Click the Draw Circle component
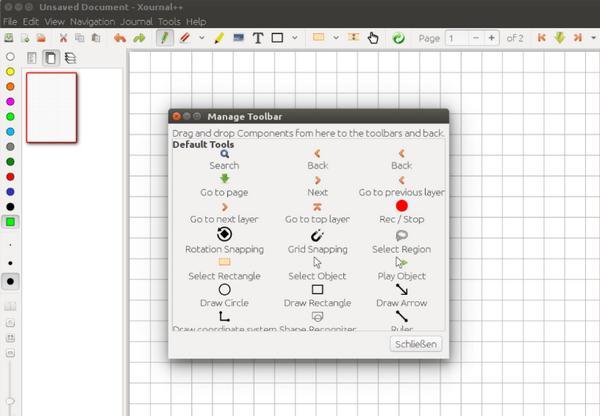Screen dimensions: 600x416 pyautogui.click(x=224, y=295)
